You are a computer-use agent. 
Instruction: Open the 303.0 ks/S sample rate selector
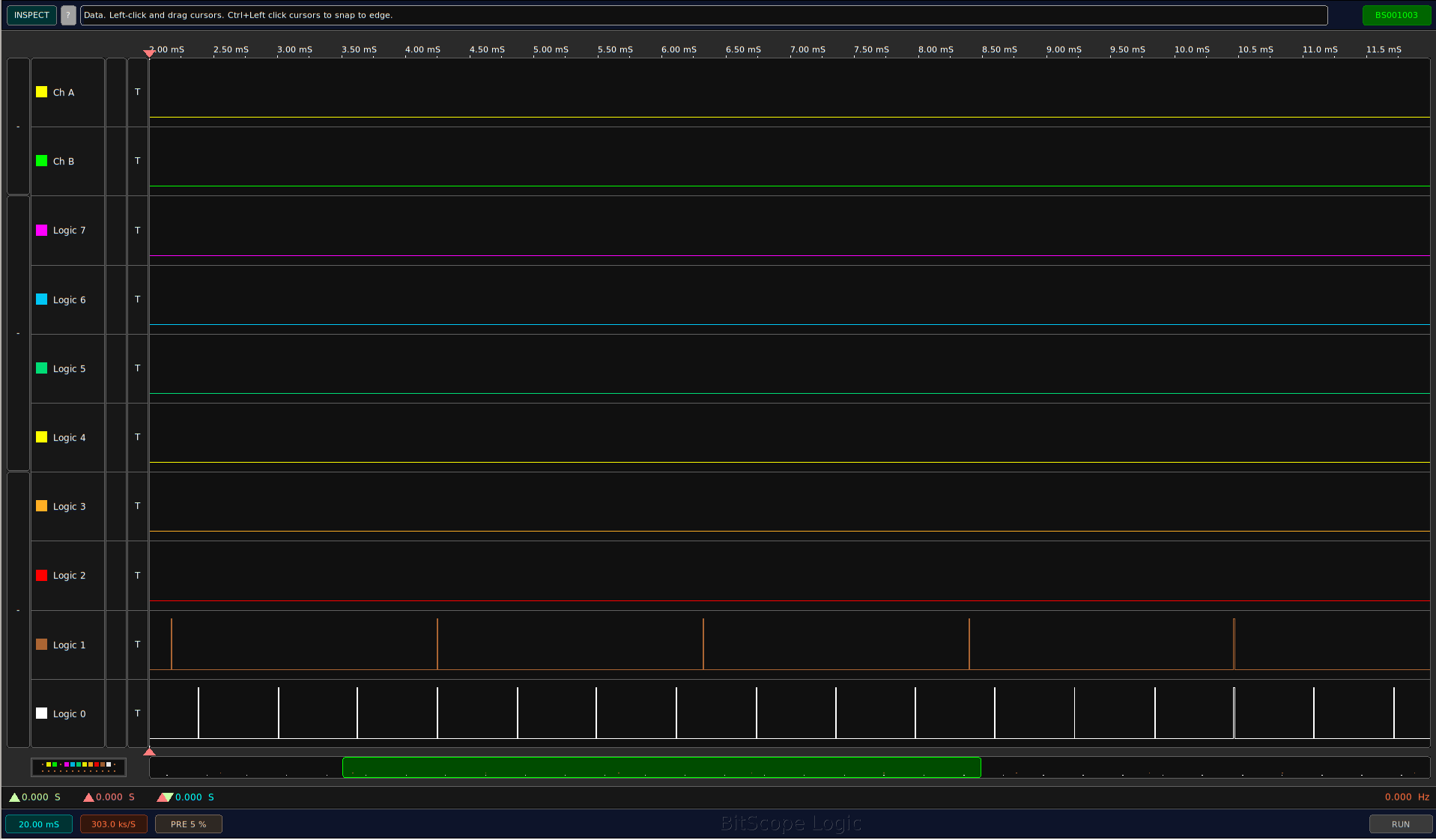pos(114,824)
